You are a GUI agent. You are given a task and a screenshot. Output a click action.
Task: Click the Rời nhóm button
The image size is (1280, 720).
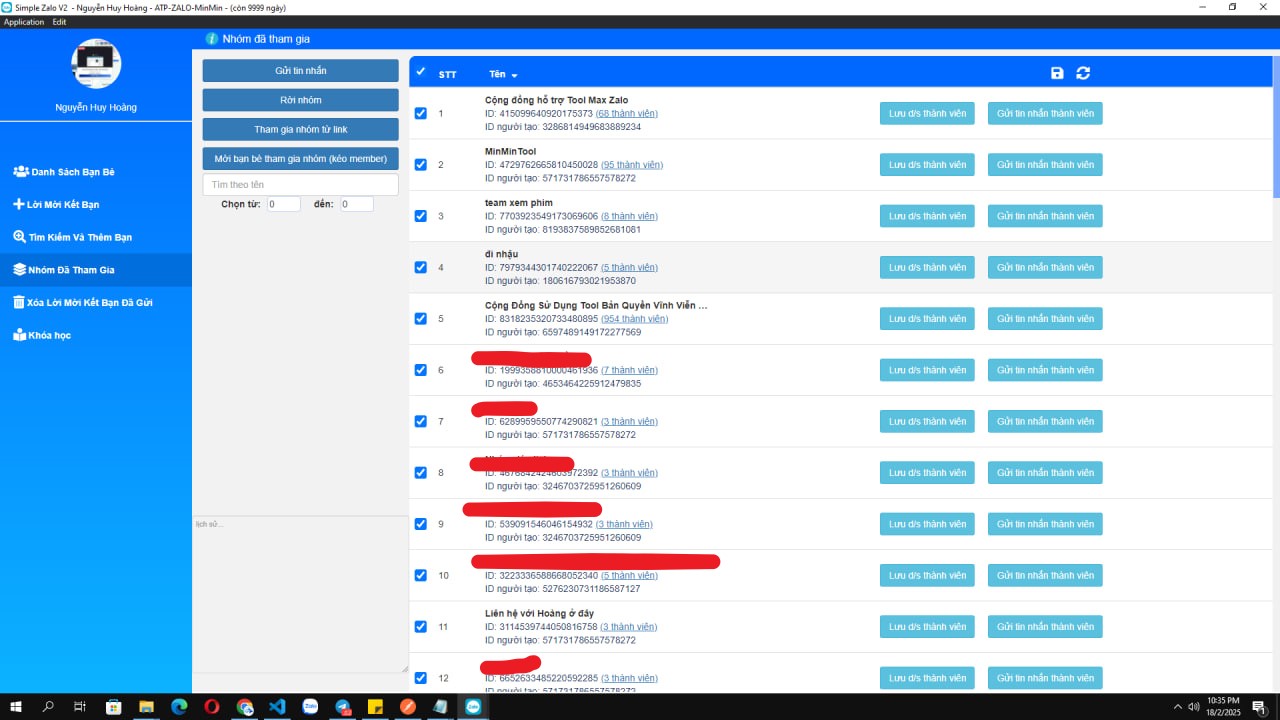[300, 100]
